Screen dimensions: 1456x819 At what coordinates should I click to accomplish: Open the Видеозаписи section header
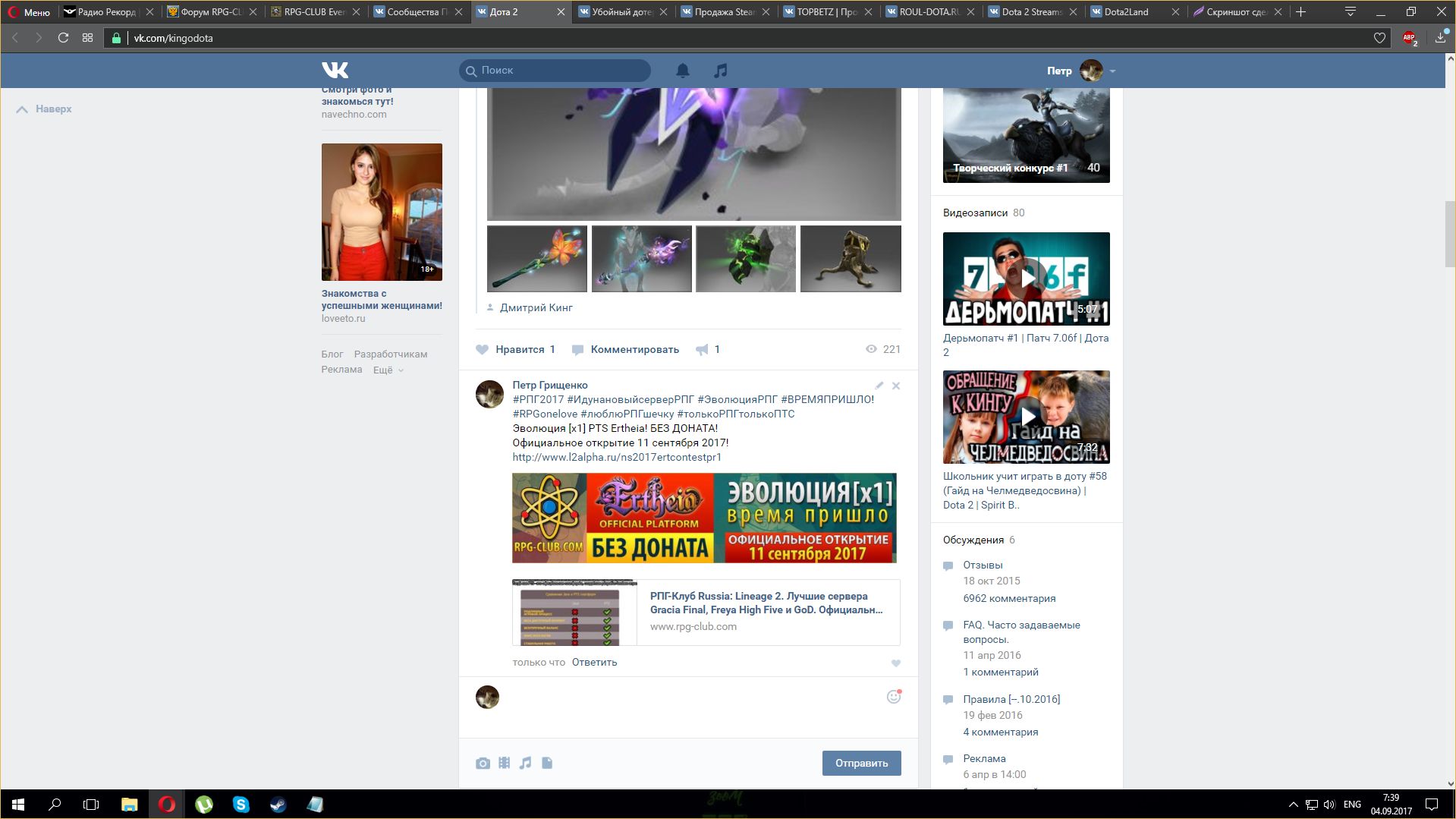pos(975,213)
